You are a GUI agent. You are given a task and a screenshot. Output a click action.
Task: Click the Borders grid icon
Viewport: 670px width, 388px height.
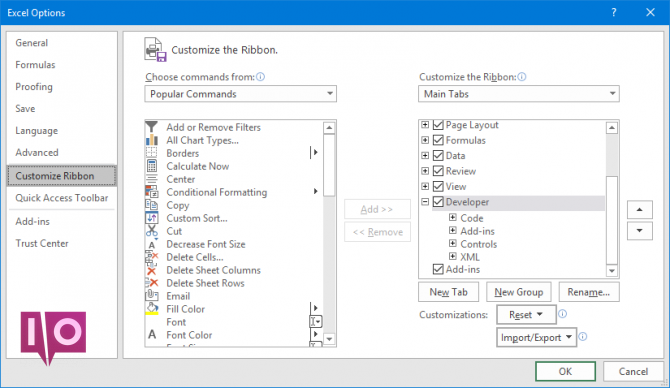pos(152,153)
